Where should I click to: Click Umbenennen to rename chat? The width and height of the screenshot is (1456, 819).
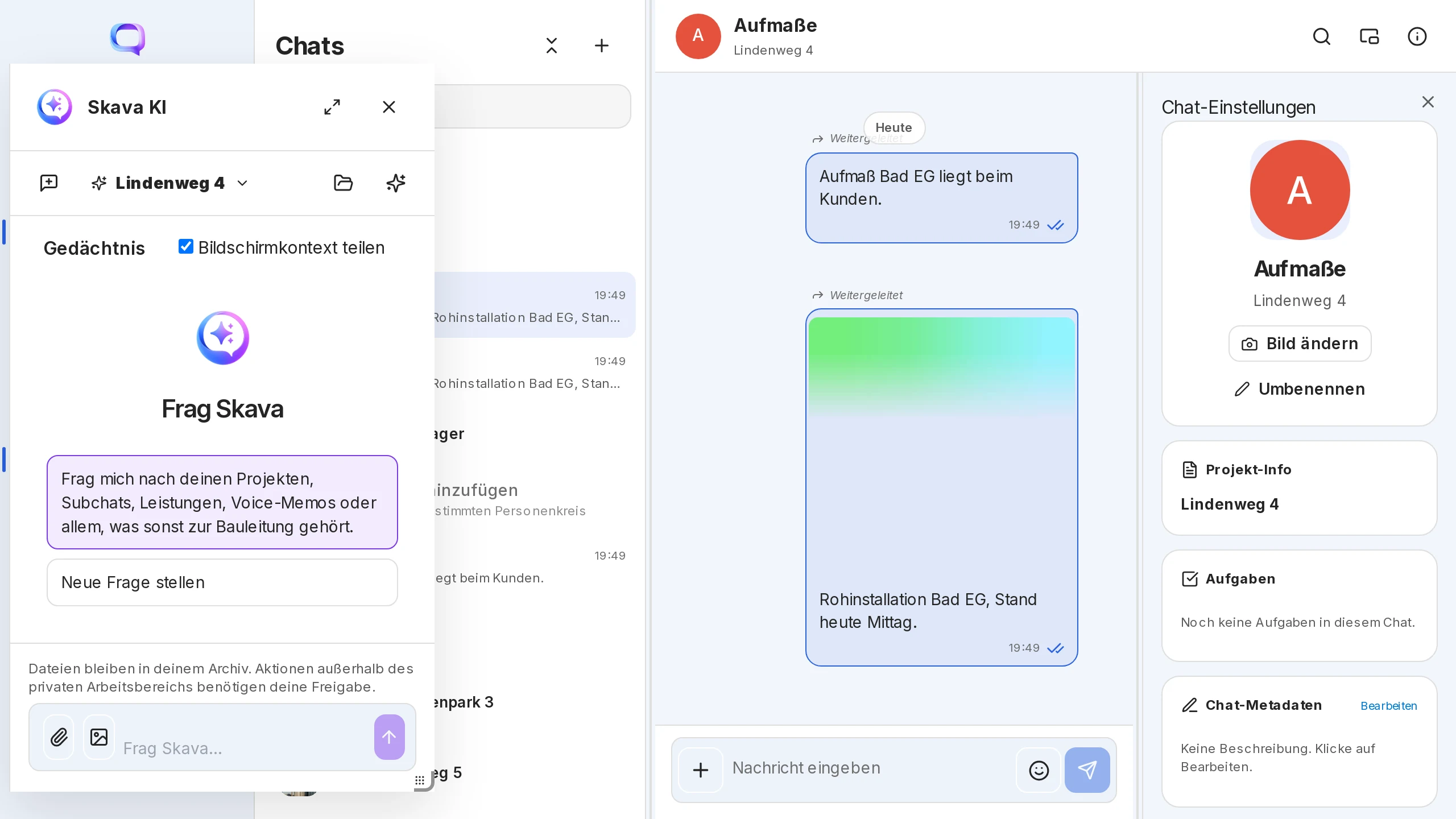pyautogui.click(x=1300, y=389)
